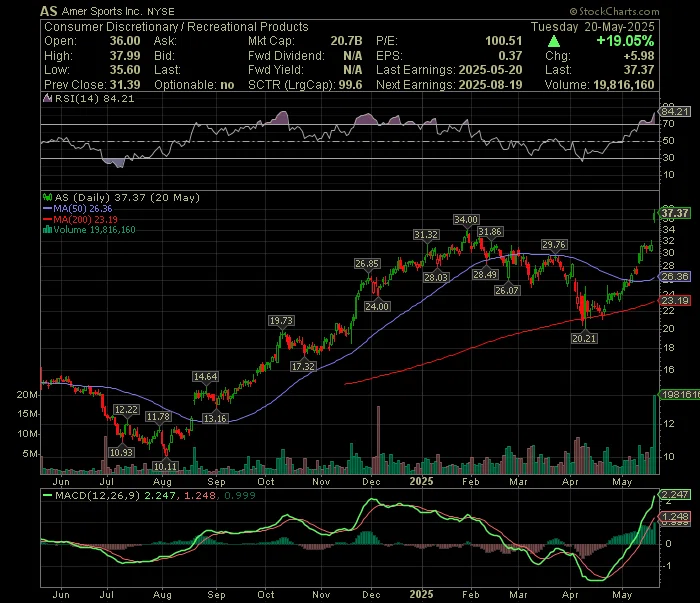The height and width of the screenshot is (603, 700).
Task: Click the MA(200) 23.19 legend entry
Action: [x=85, y=219]
